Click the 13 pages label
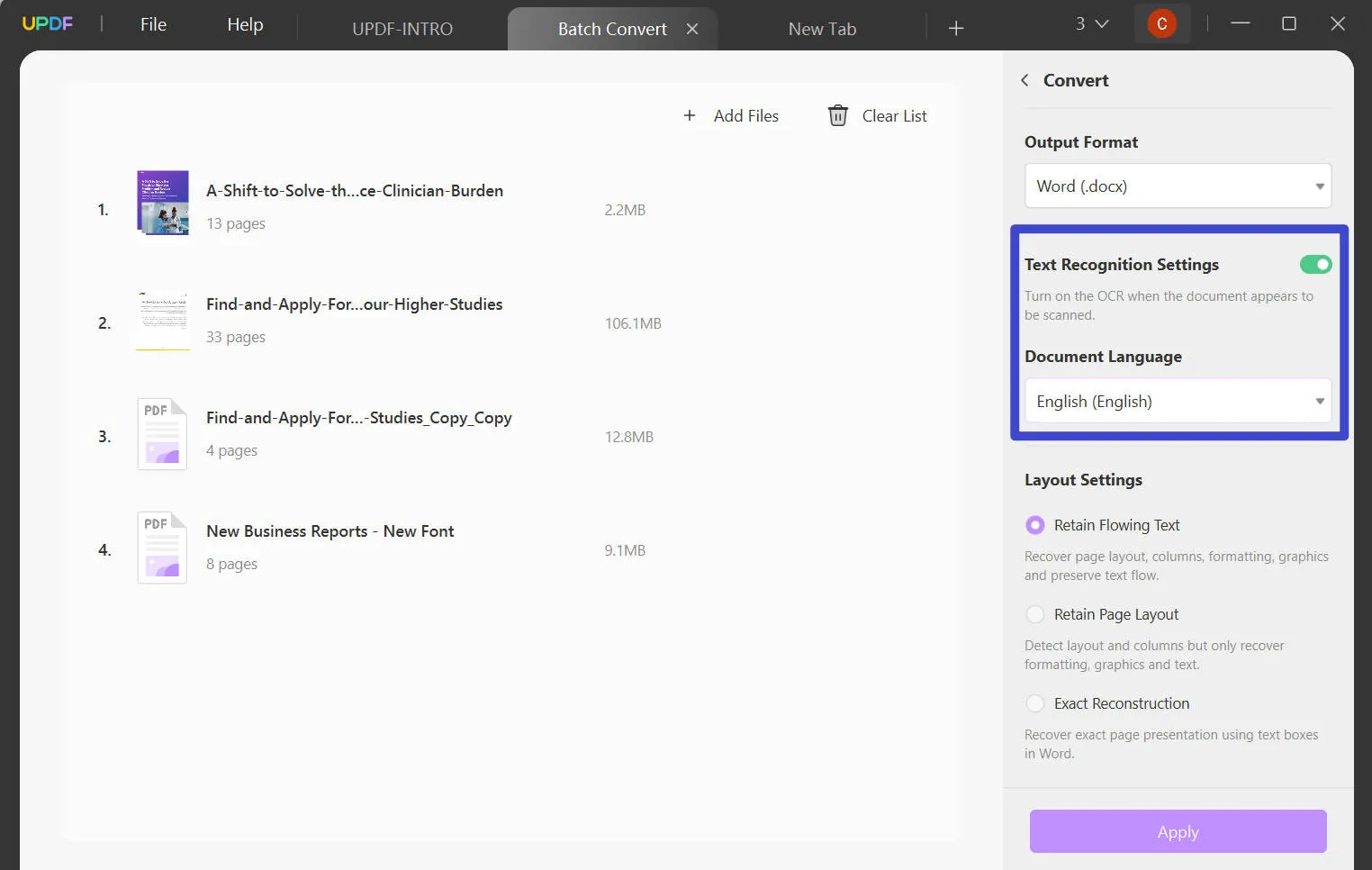 (x=236, y=223)
